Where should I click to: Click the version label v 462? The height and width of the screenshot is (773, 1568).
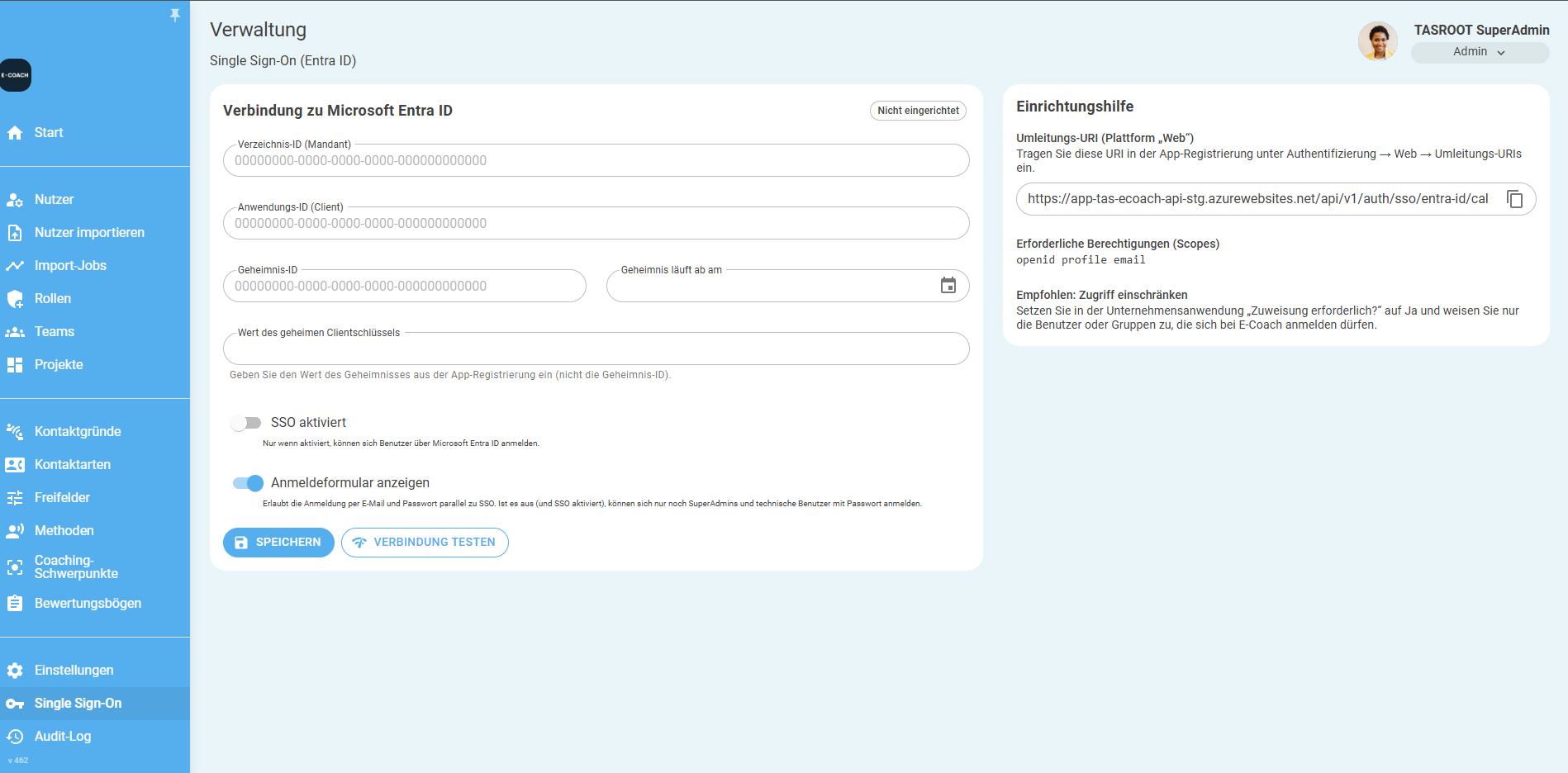(18, 761)
